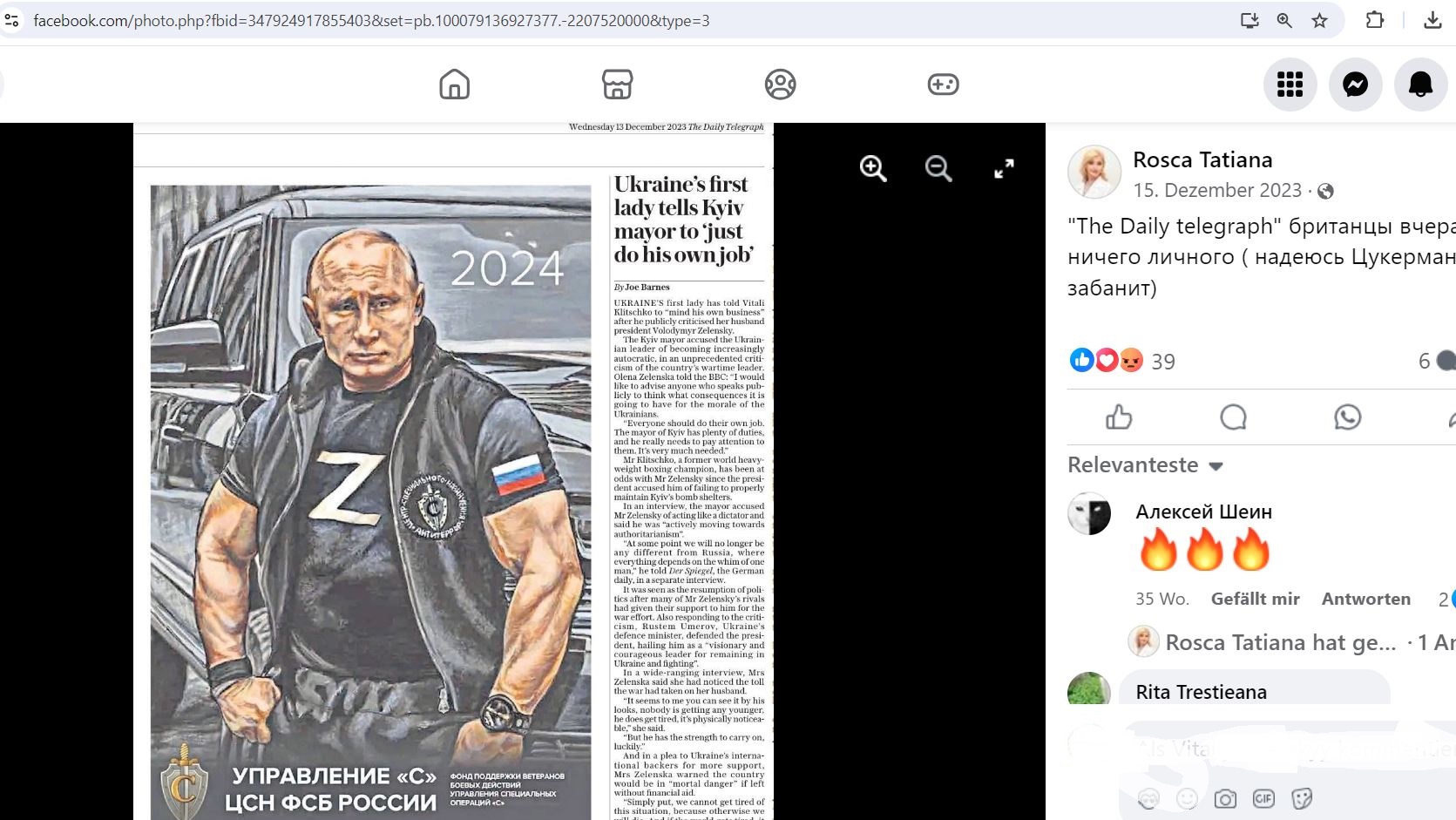Attach a GIF to the comment
1456x820 pixels.
pos(1263,798)
